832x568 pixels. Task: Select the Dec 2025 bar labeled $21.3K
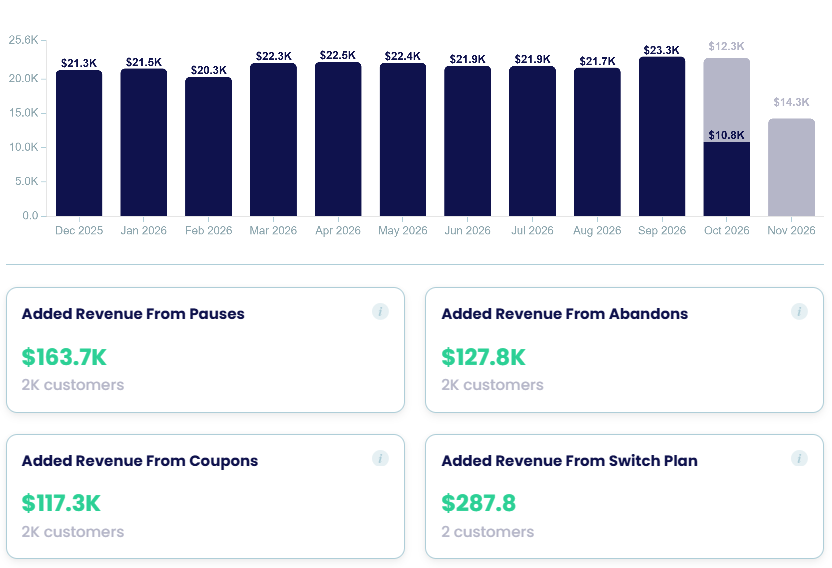79,143
